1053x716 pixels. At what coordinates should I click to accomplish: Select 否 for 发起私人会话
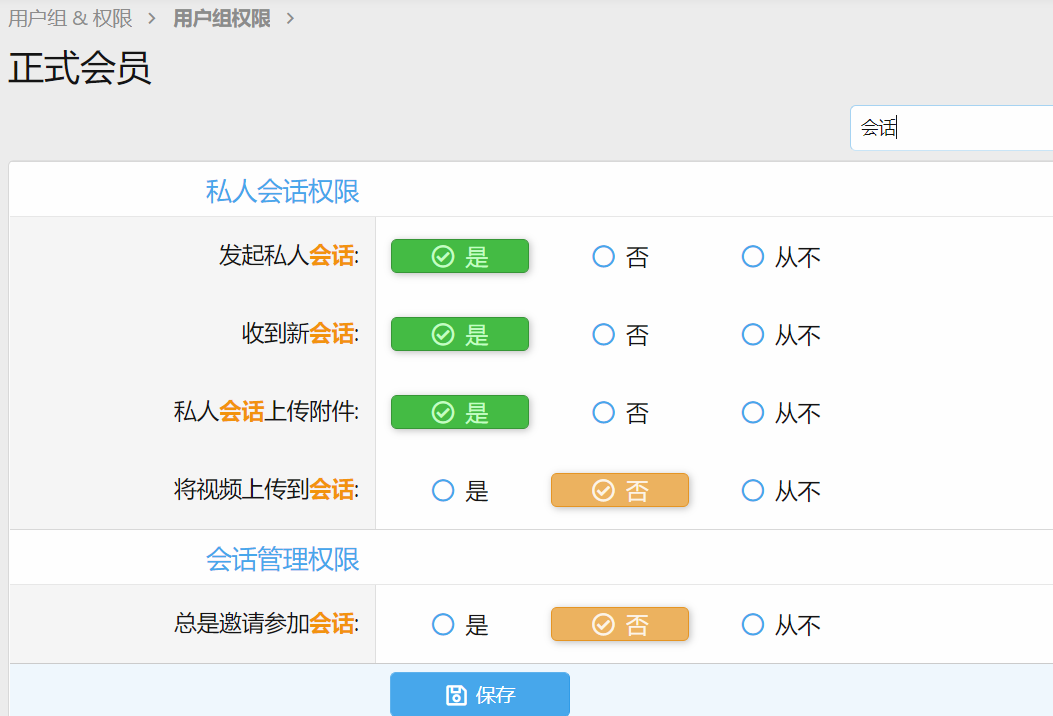click(604, 257)
